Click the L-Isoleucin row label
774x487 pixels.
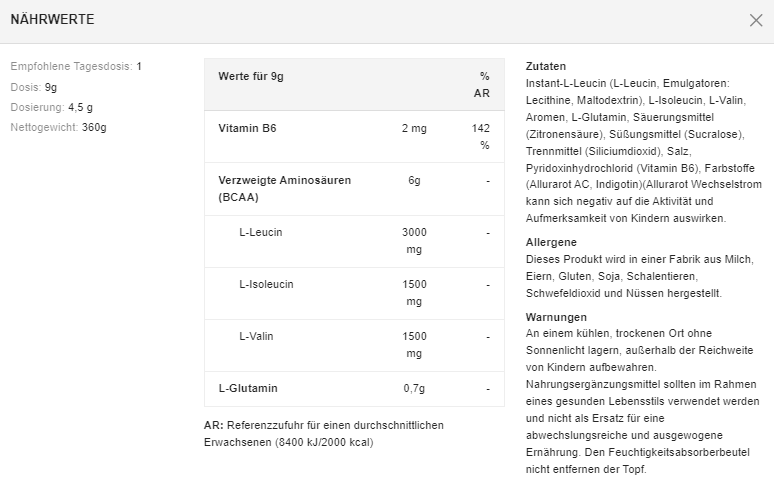tap(266, 284)
